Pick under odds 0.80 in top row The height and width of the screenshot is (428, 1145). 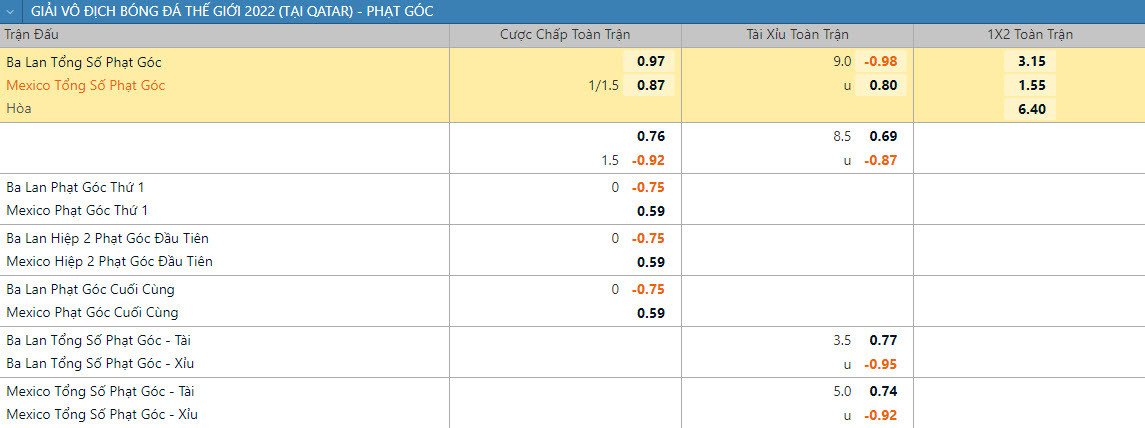coord(883,85)
